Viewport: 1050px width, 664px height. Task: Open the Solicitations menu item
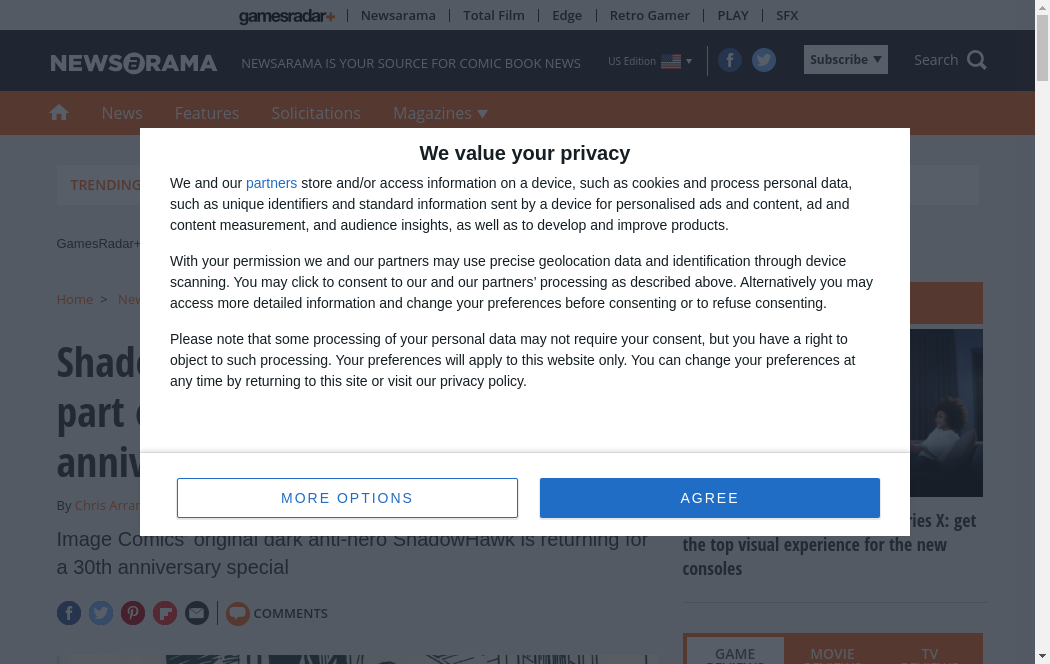(x=316, y=113)
